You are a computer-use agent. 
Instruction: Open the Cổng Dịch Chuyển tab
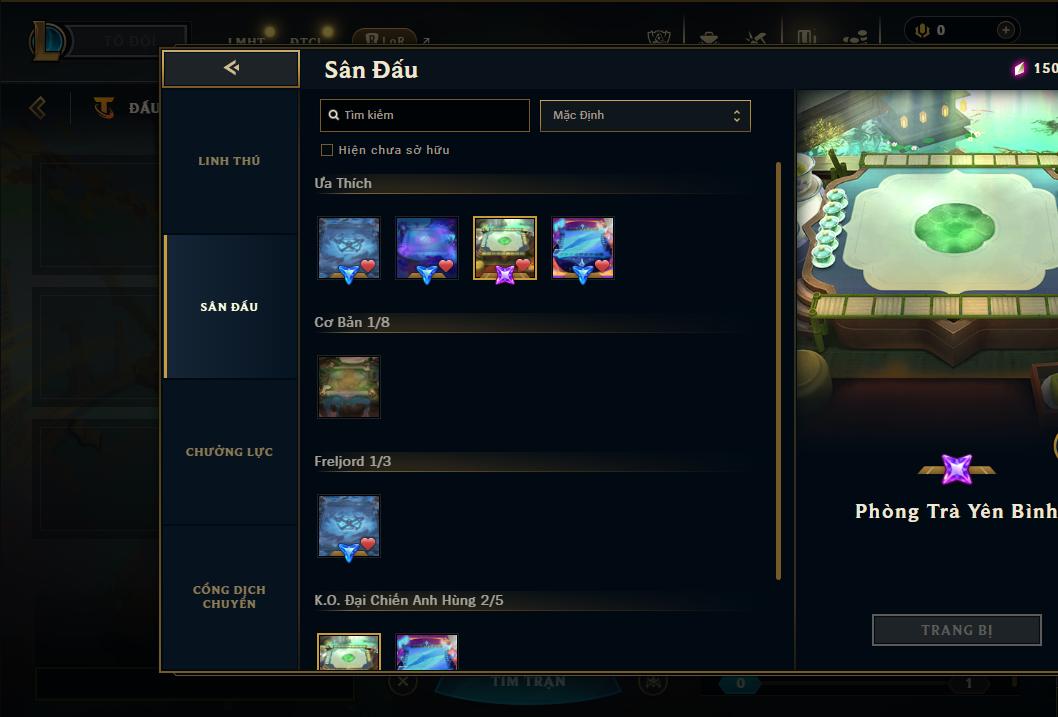pos(229,597)
